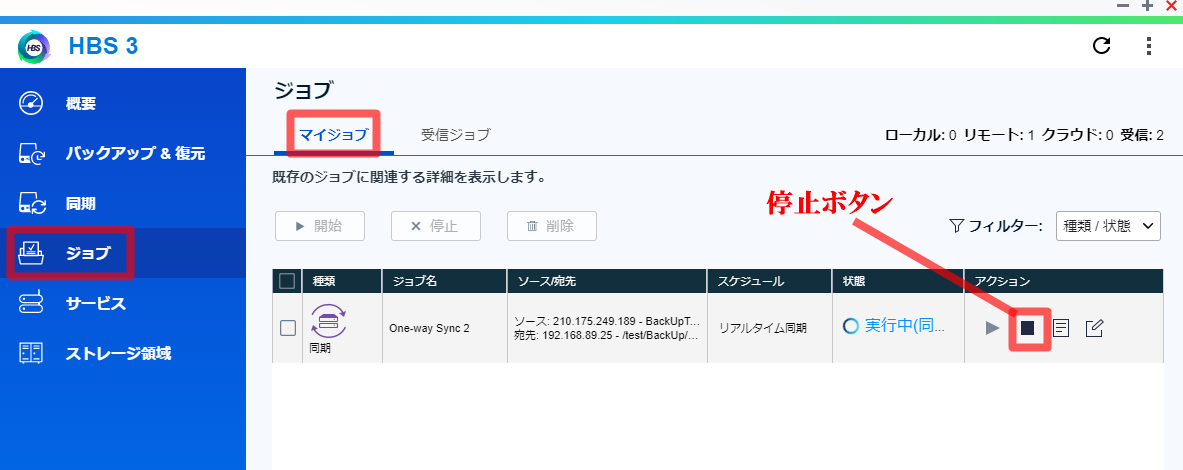Click the リモート: 1 counter
Image resolution: width=1183 pixels, height=470 pixels.
click(999, 135)
